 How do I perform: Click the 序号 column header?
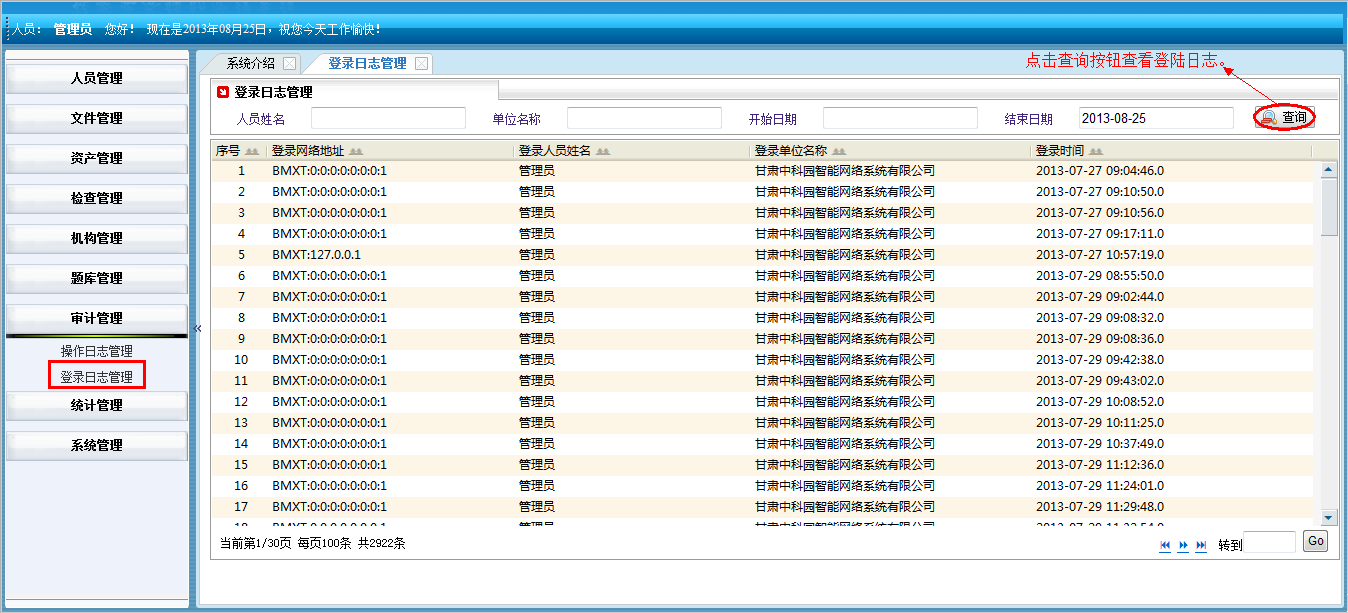coord(228,151)
